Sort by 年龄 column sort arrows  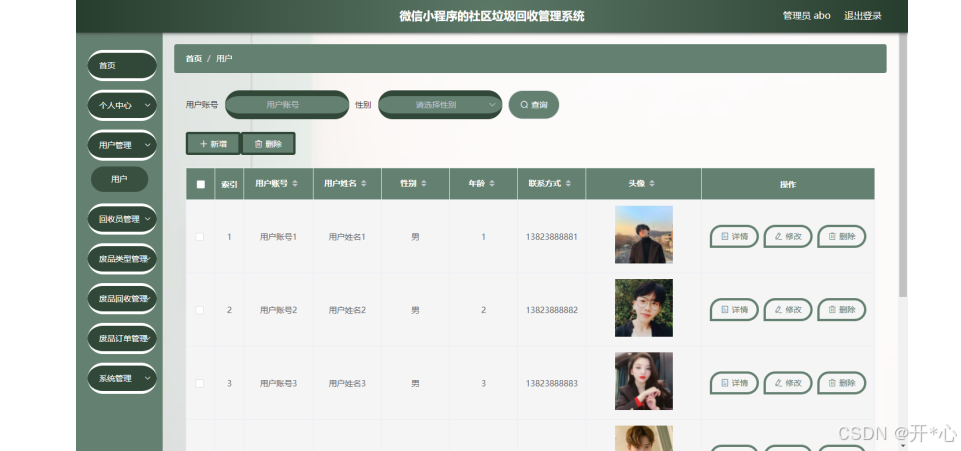492,184
